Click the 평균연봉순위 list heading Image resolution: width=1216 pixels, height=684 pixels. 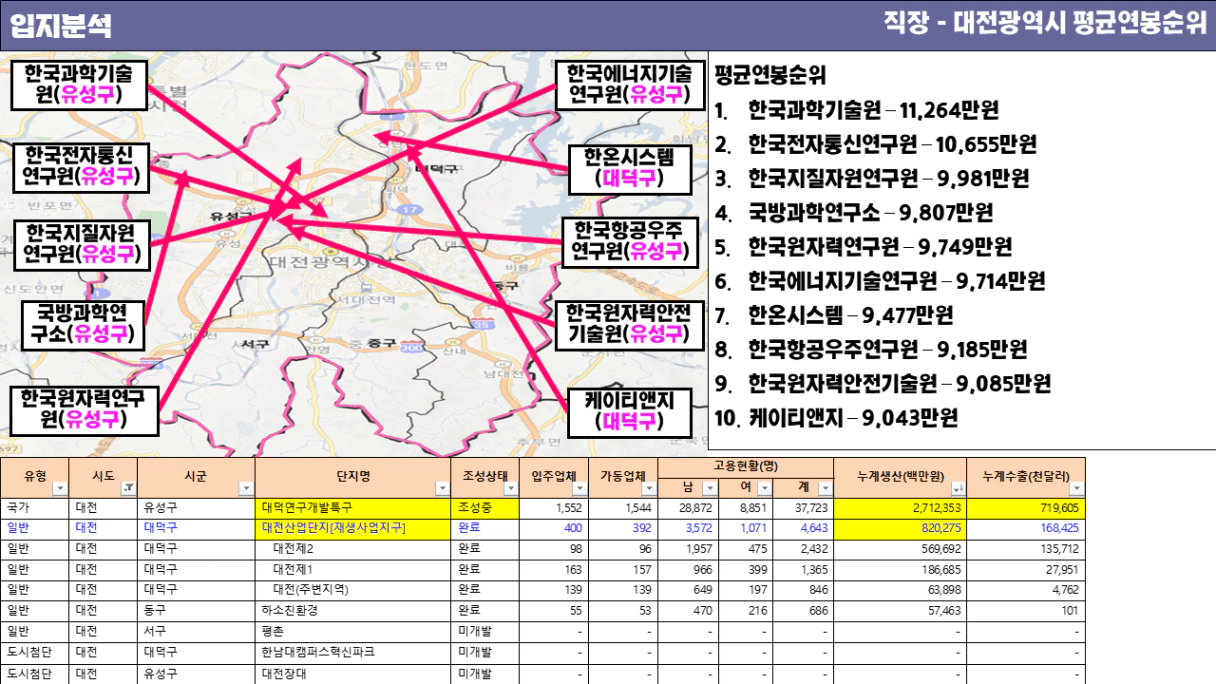[770, 76]
